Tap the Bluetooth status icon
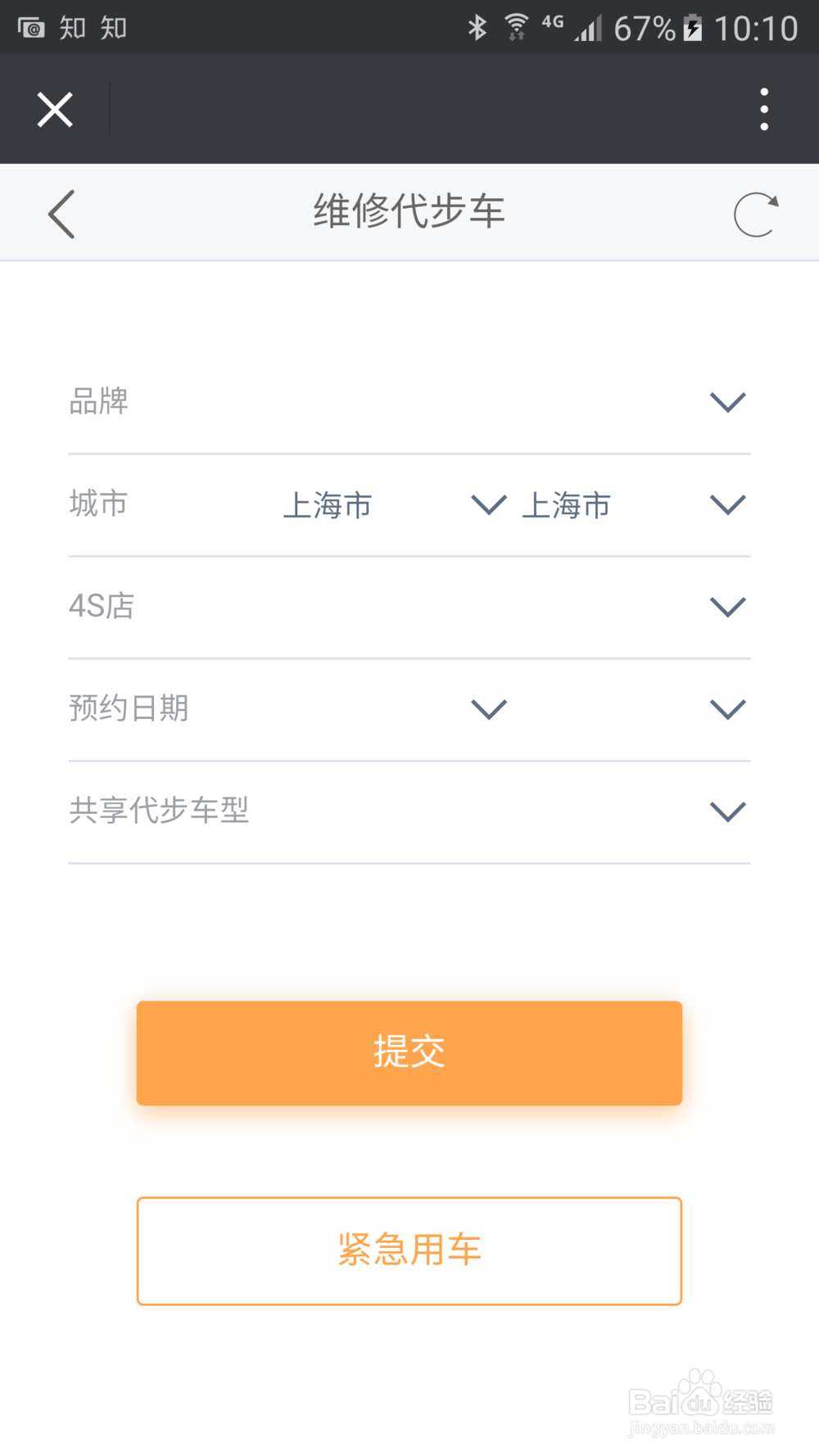Viewport: 819px width, 1456px height. [x=477, y=28]
